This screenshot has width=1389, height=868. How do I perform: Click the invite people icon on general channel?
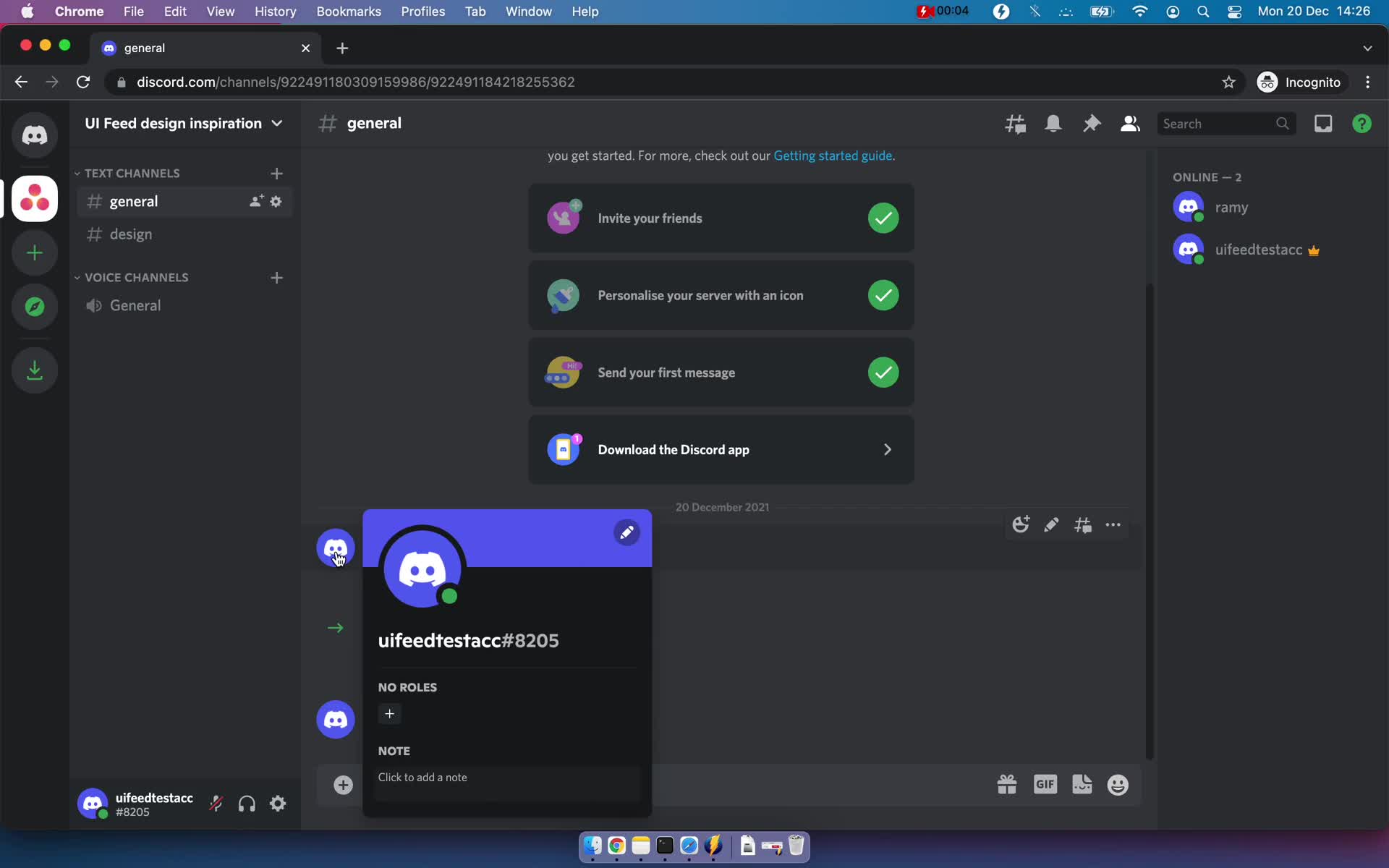pyautogui.click(x=256, y=201)
